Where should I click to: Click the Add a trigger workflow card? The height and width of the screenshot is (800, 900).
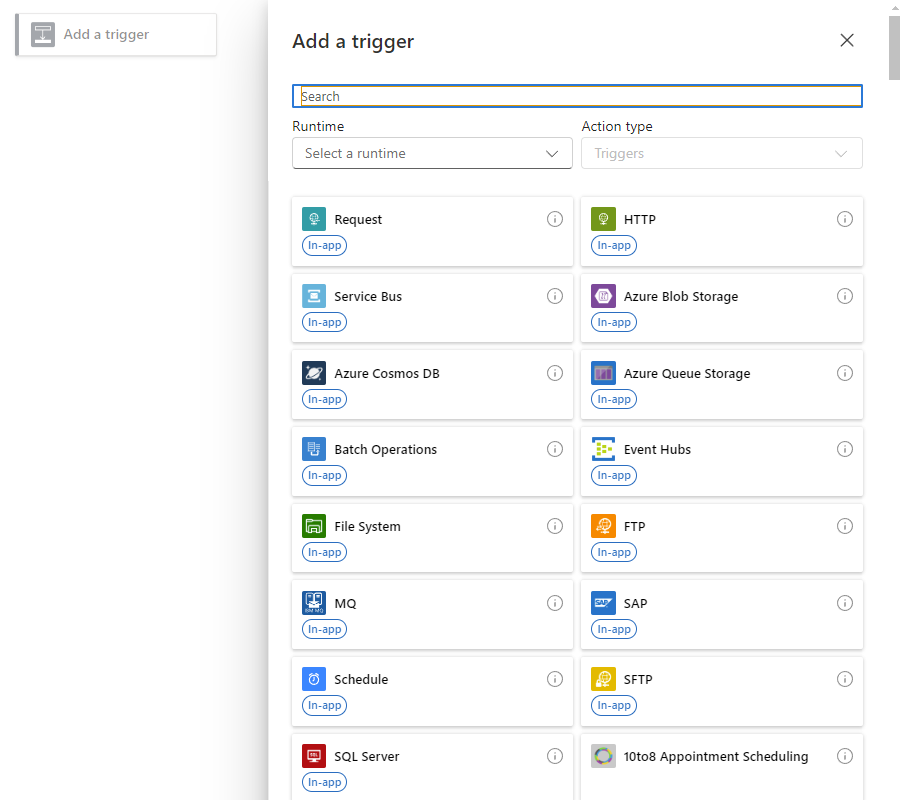[115, 34]
